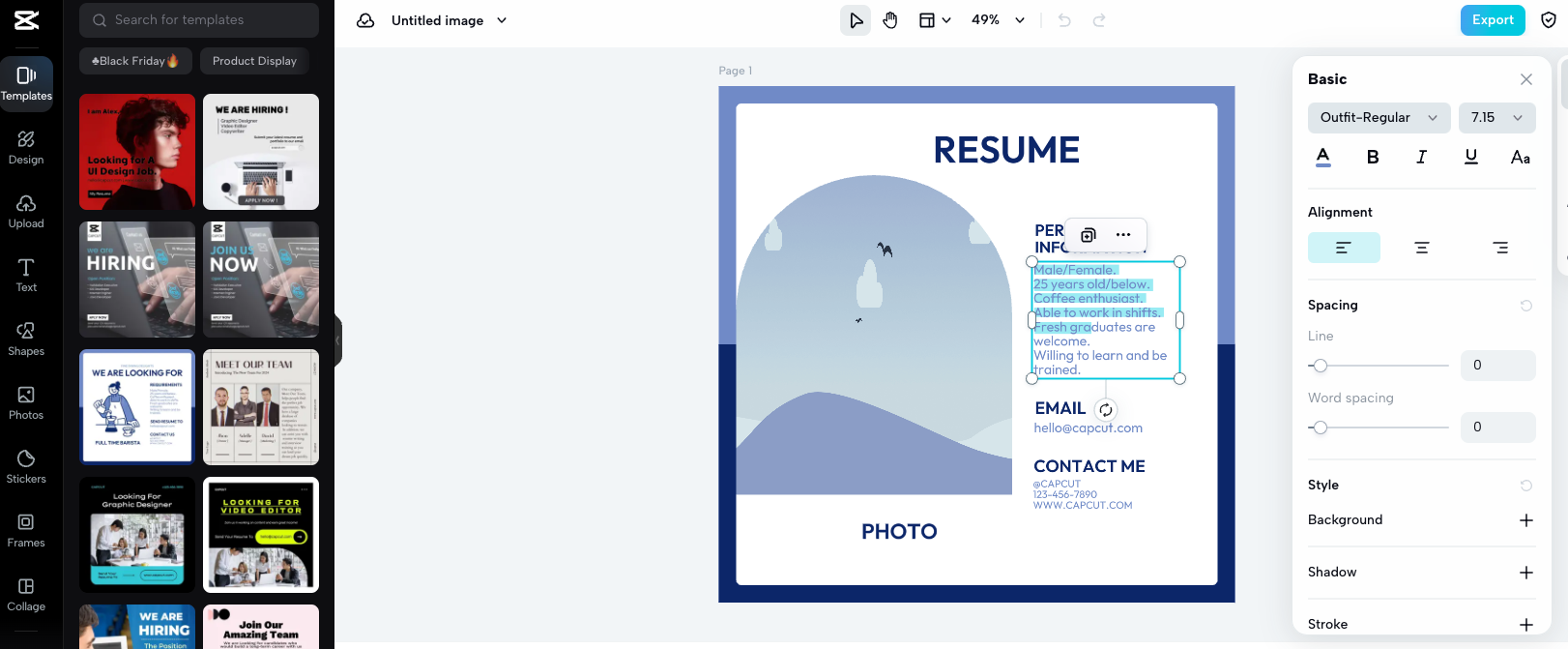Select the Black Friday category chip
Screen dimensions: 1568x649
[134, 61]
